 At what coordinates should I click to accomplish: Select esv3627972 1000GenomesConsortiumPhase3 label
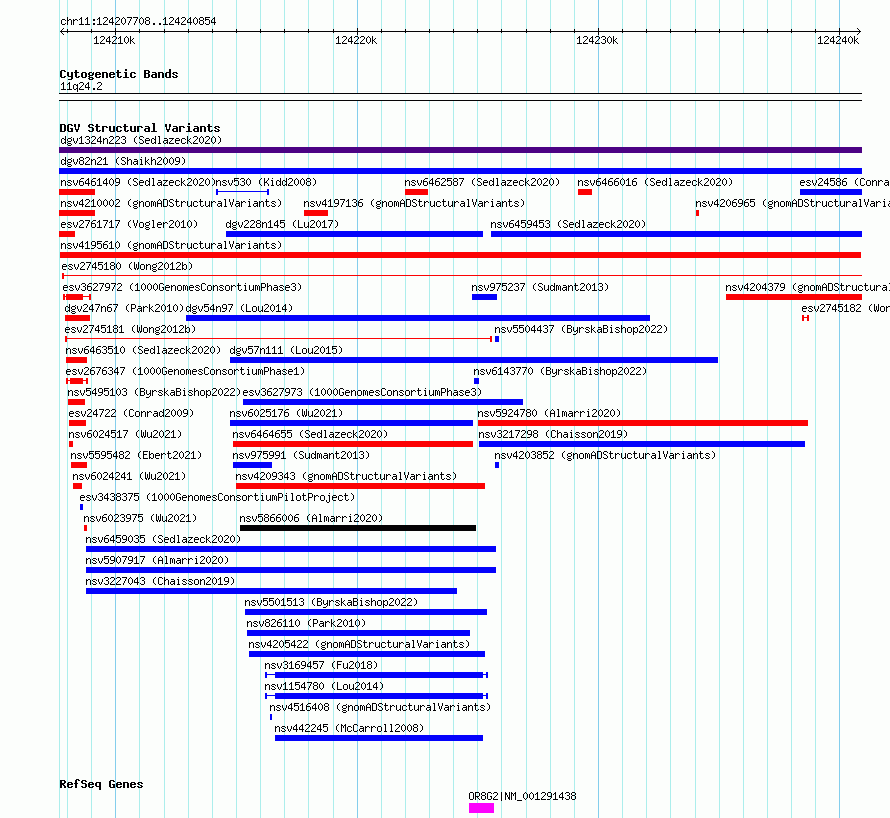(182, 287)
